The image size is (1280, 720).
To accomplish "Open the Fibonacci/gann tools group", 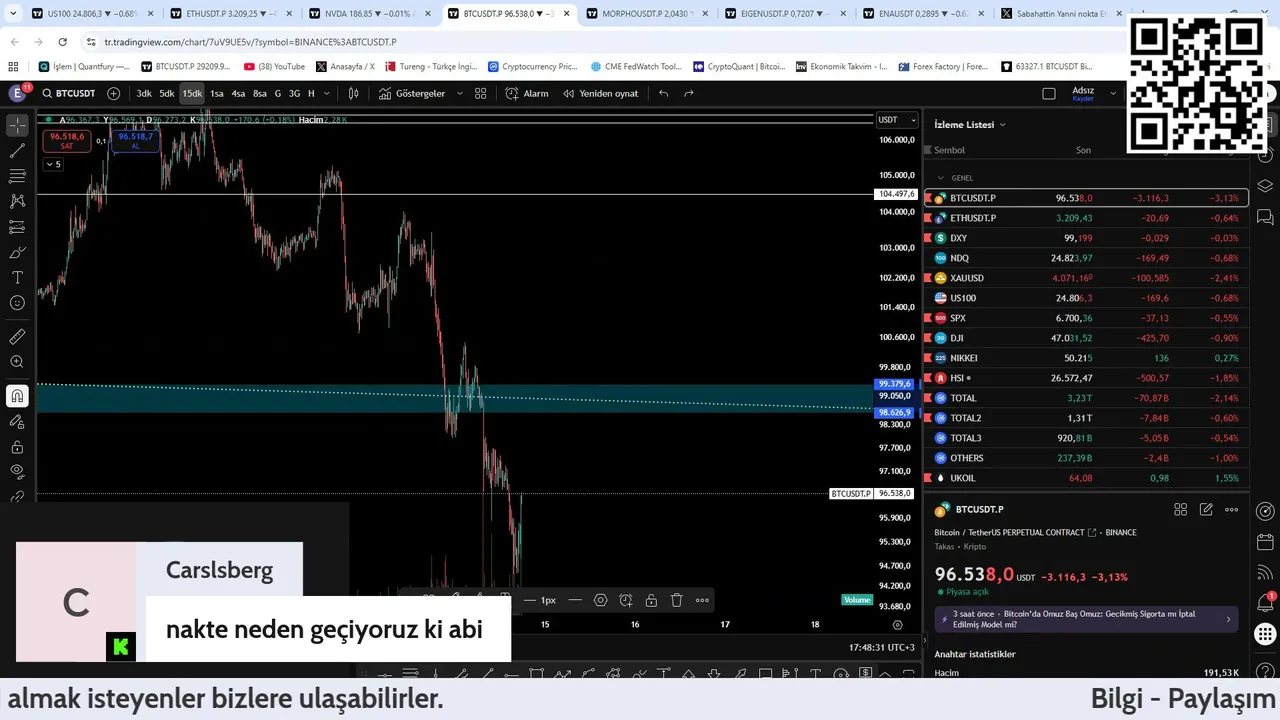I will point(17,176).
